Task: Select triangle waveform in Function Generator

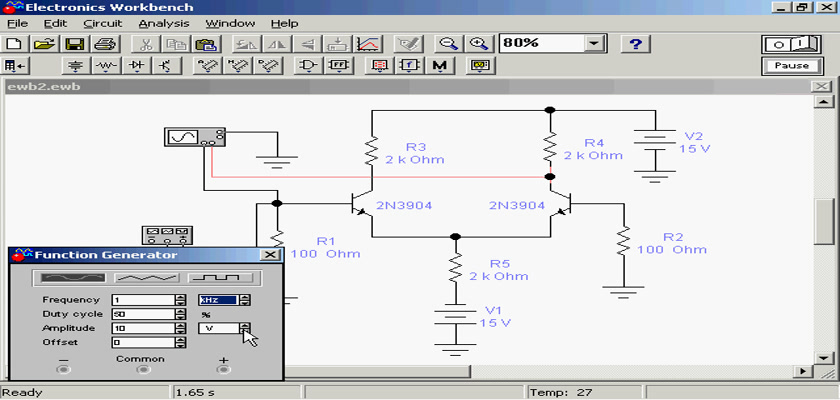Action: coord(147,278)
